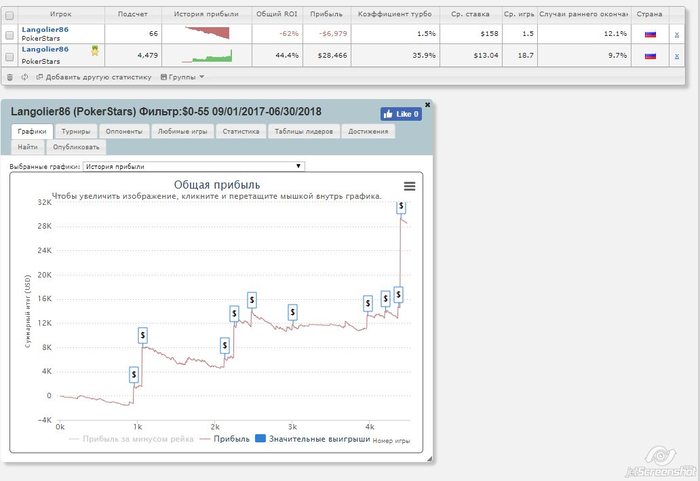Viewport: 700px width, 481px height.
Task: Click the topmost $ big-win marker near 32K
Action: [x=401, y=206]
